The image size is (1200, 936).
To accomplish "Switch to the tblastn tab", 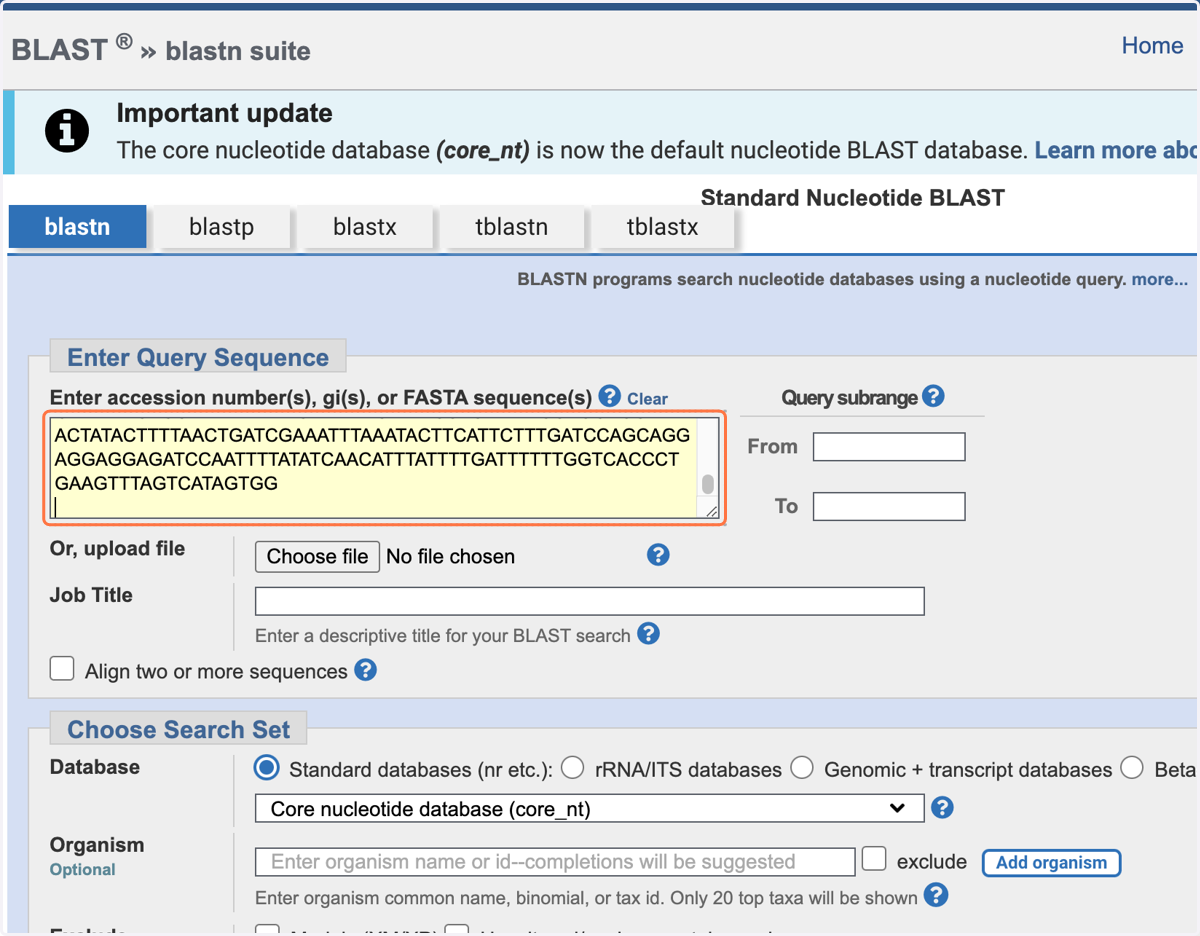I will click(x=511, y=227).
